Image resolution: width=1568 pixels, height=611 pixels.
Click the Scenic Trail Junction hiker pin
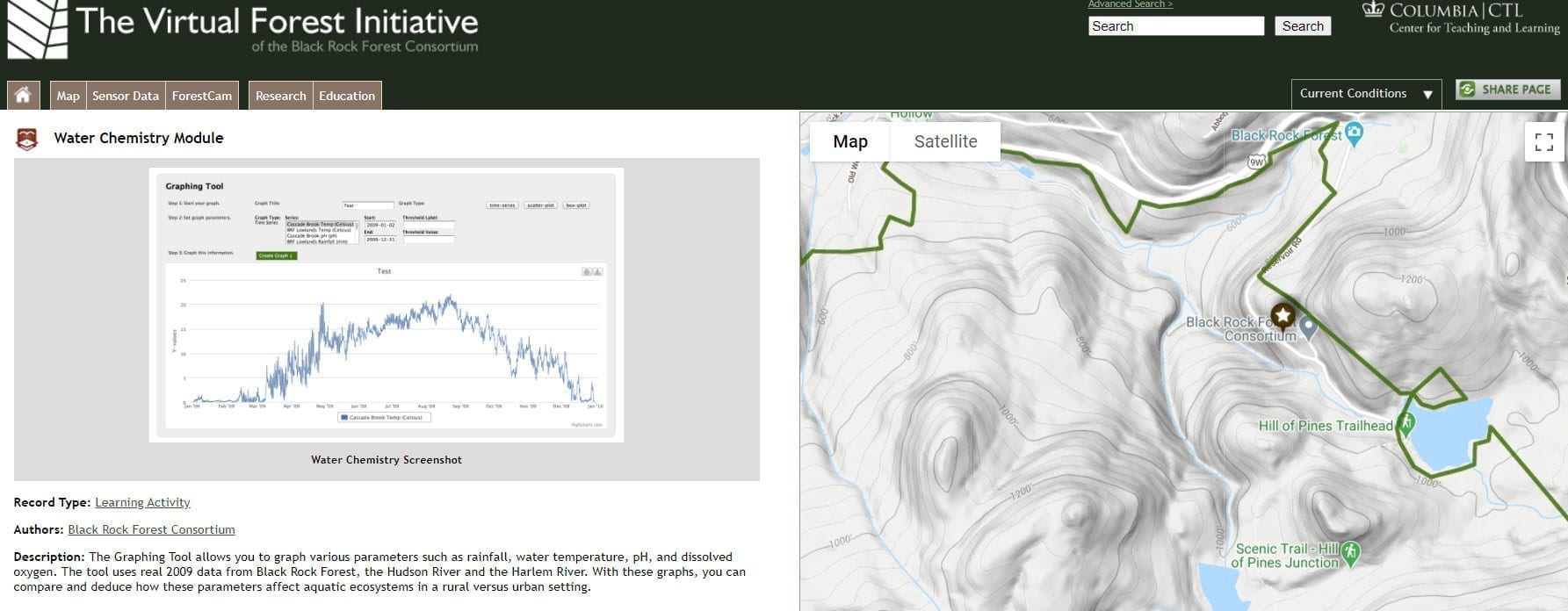[x=1351, y=552]
